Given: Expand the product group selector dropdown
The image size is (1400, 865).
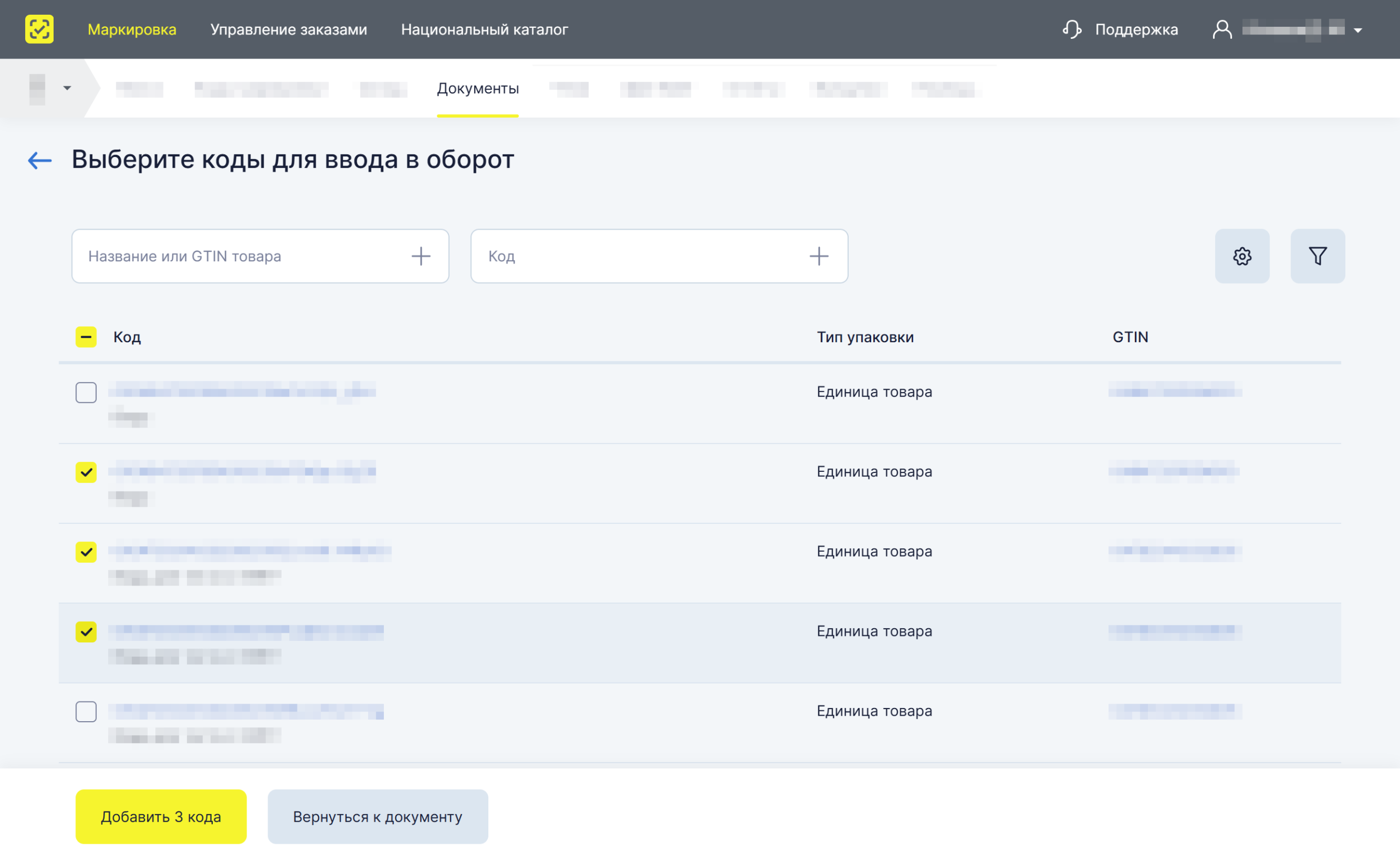Looking at the screenshot, I should pos(67,88).
